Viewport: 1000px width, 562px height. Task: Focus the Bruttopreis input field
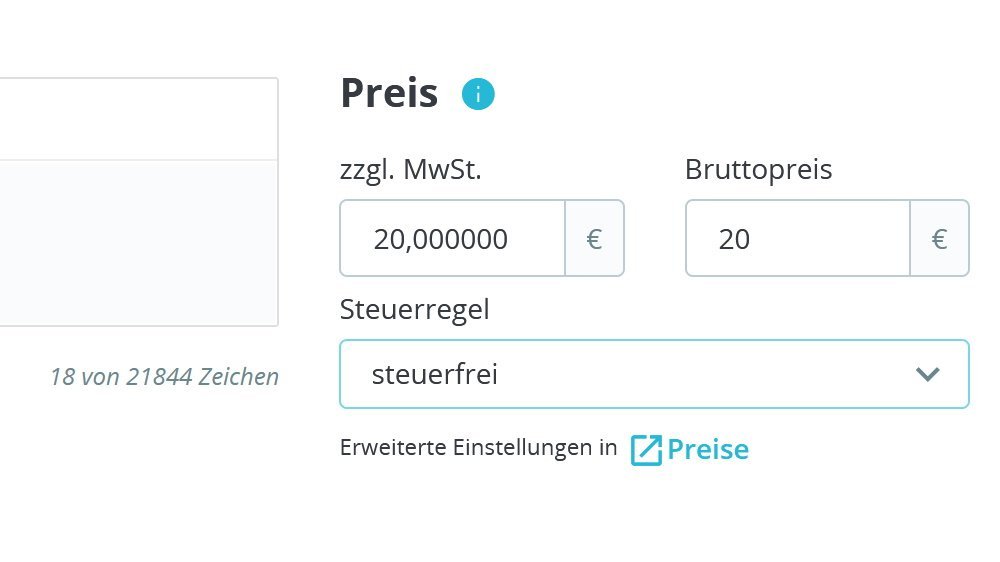(797, 239)
